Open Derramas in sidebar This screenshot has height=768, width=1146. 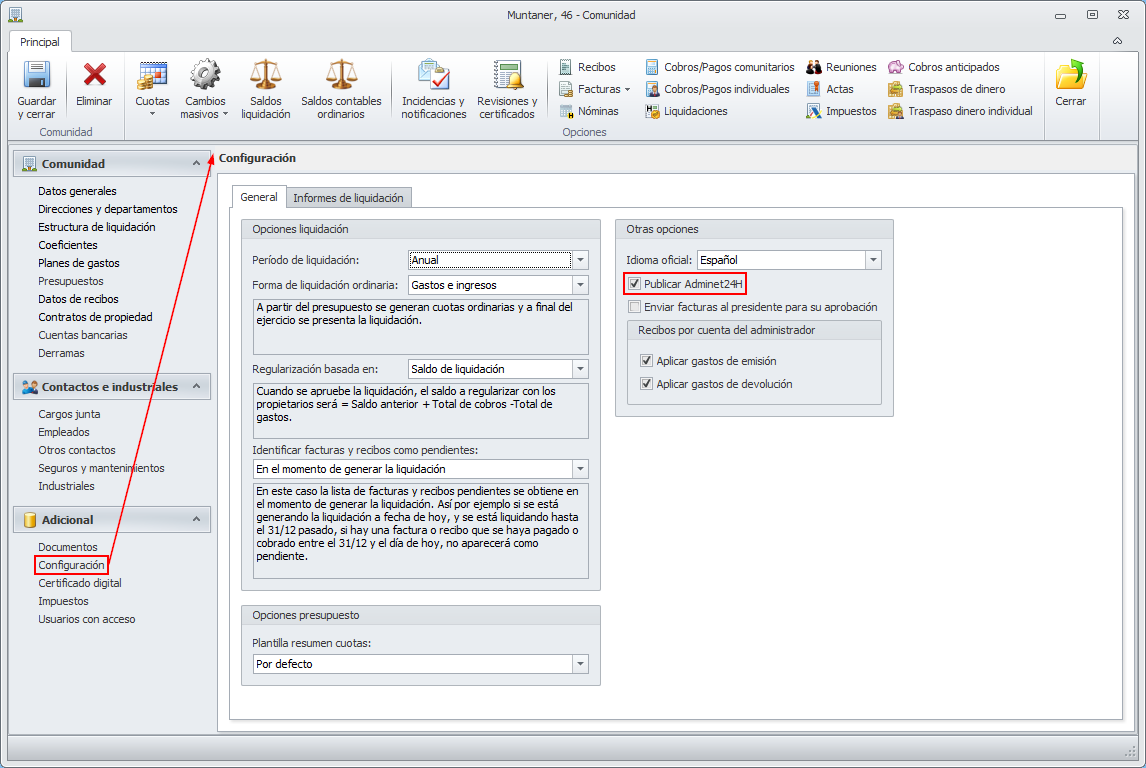click(61, 353)
